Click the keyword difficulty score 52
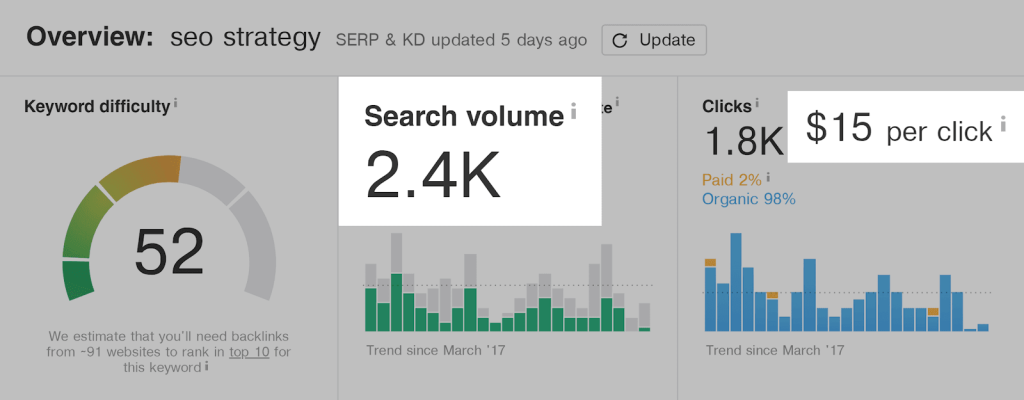This screenshot has width=1024, height=400. (x=169, y=251)
